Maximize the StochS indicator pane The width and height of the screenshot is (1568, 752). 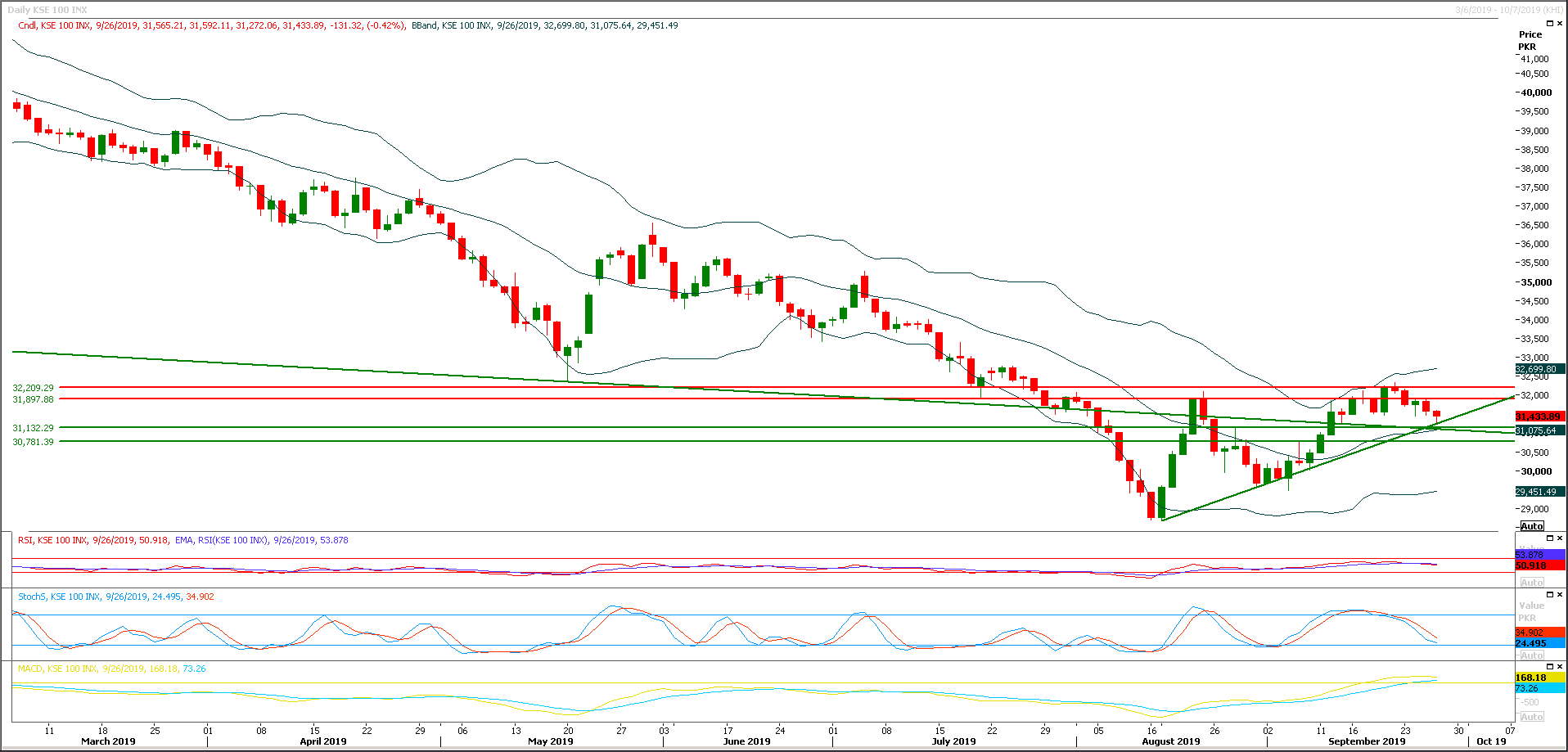click(x=1549, y=596)
